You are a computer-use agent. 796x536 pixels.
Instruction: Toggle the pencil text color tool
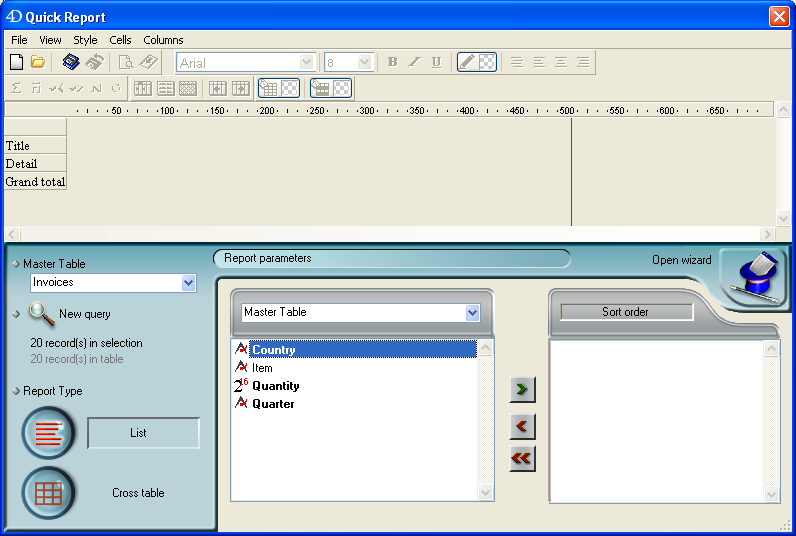[467, 62]
